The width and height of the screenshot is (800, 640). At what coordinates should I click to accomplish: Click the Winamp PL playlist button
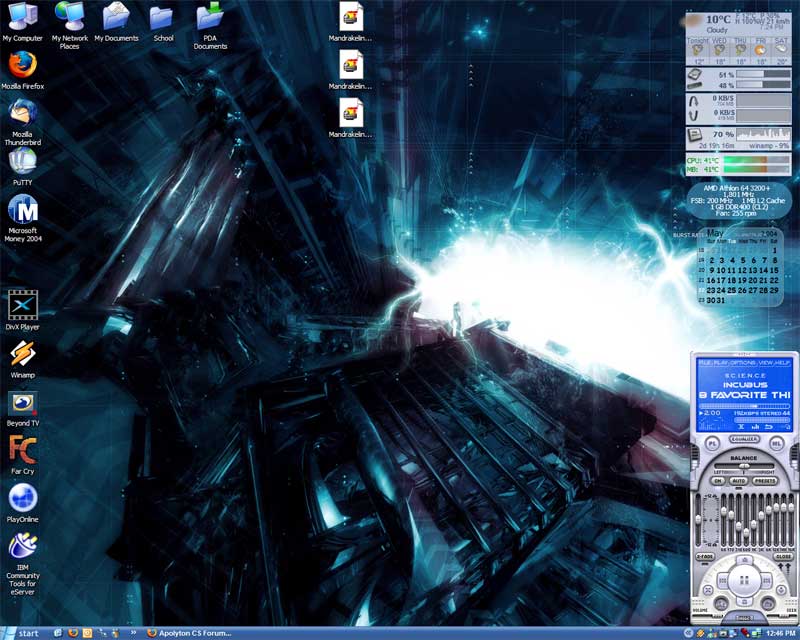coord(711,441)
